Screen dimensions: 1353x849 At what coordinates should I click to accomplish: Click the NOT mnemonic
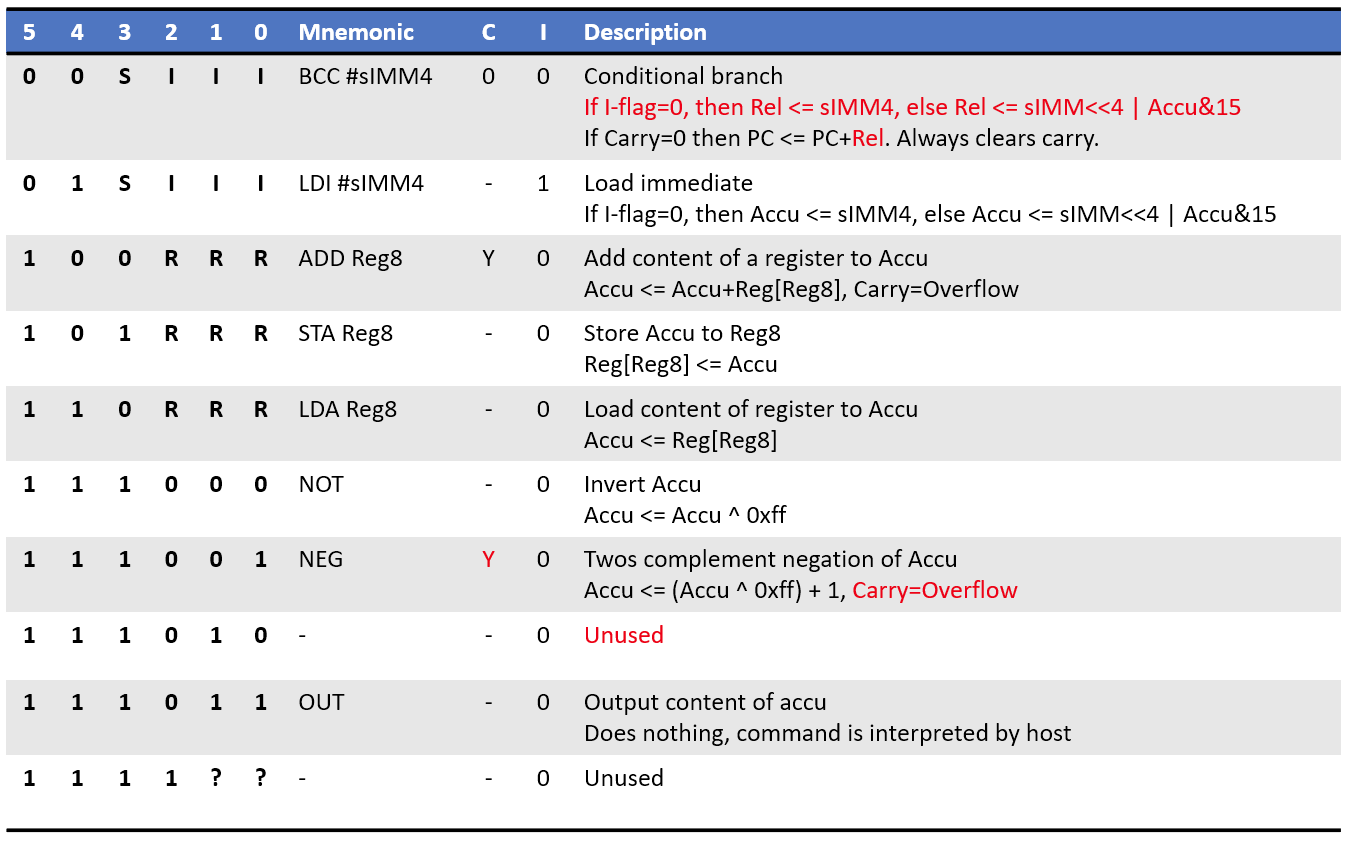(x=321, y=484)
